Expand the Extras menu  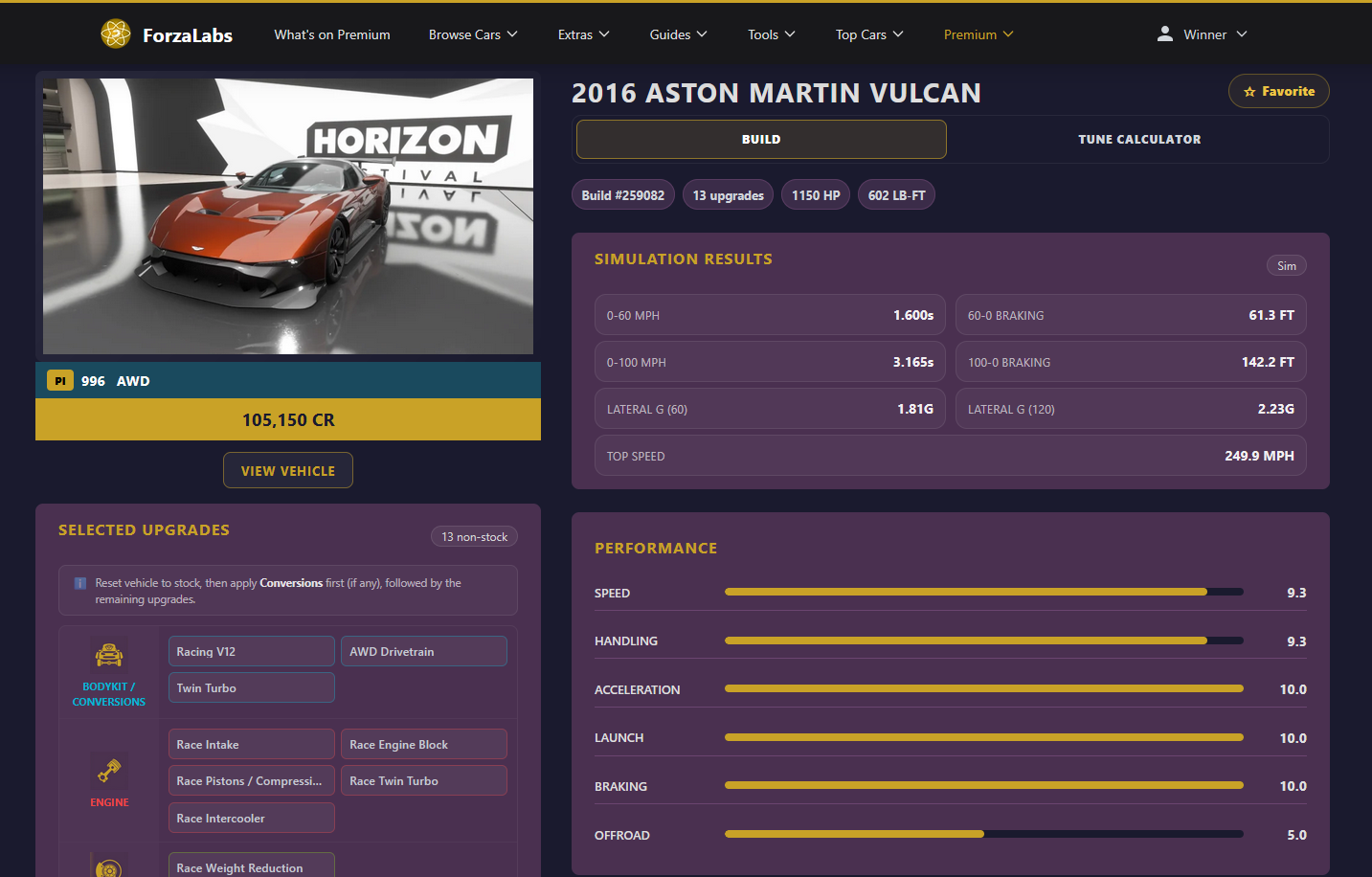click(x=583, y=34)
